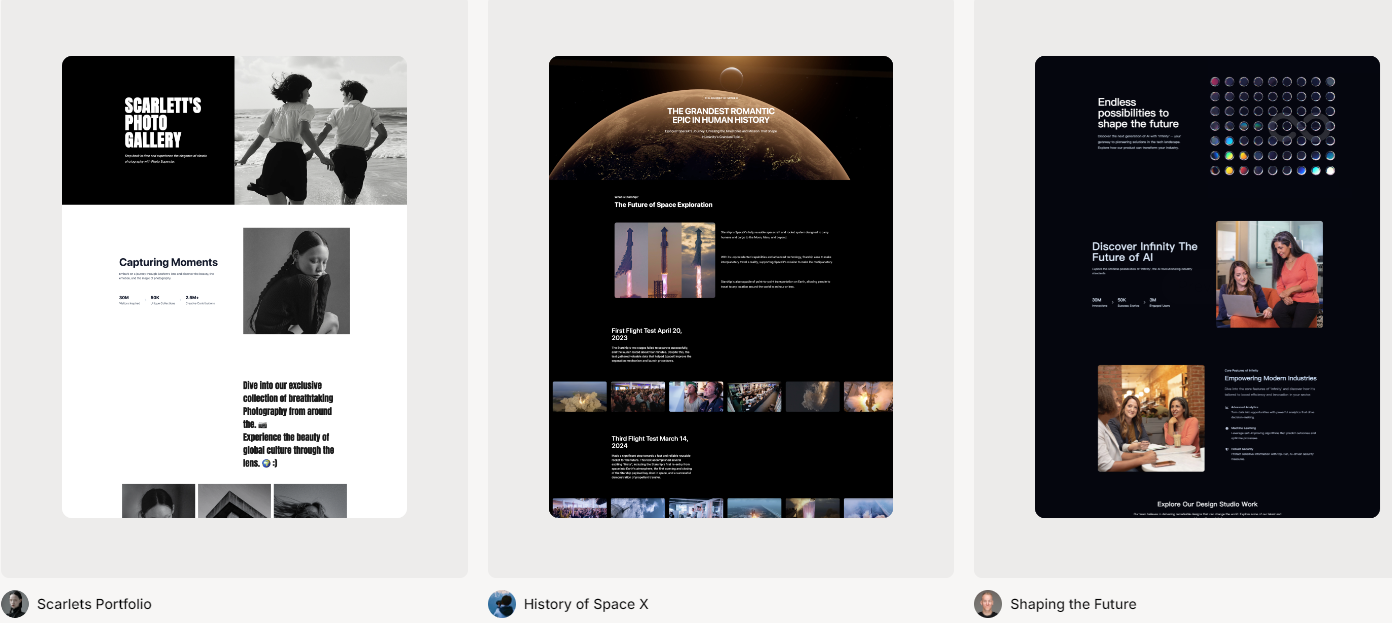Screen dimensions: 1392x623
Task: Open the "History of Space X" title link
Action: (x=586, y=604)
